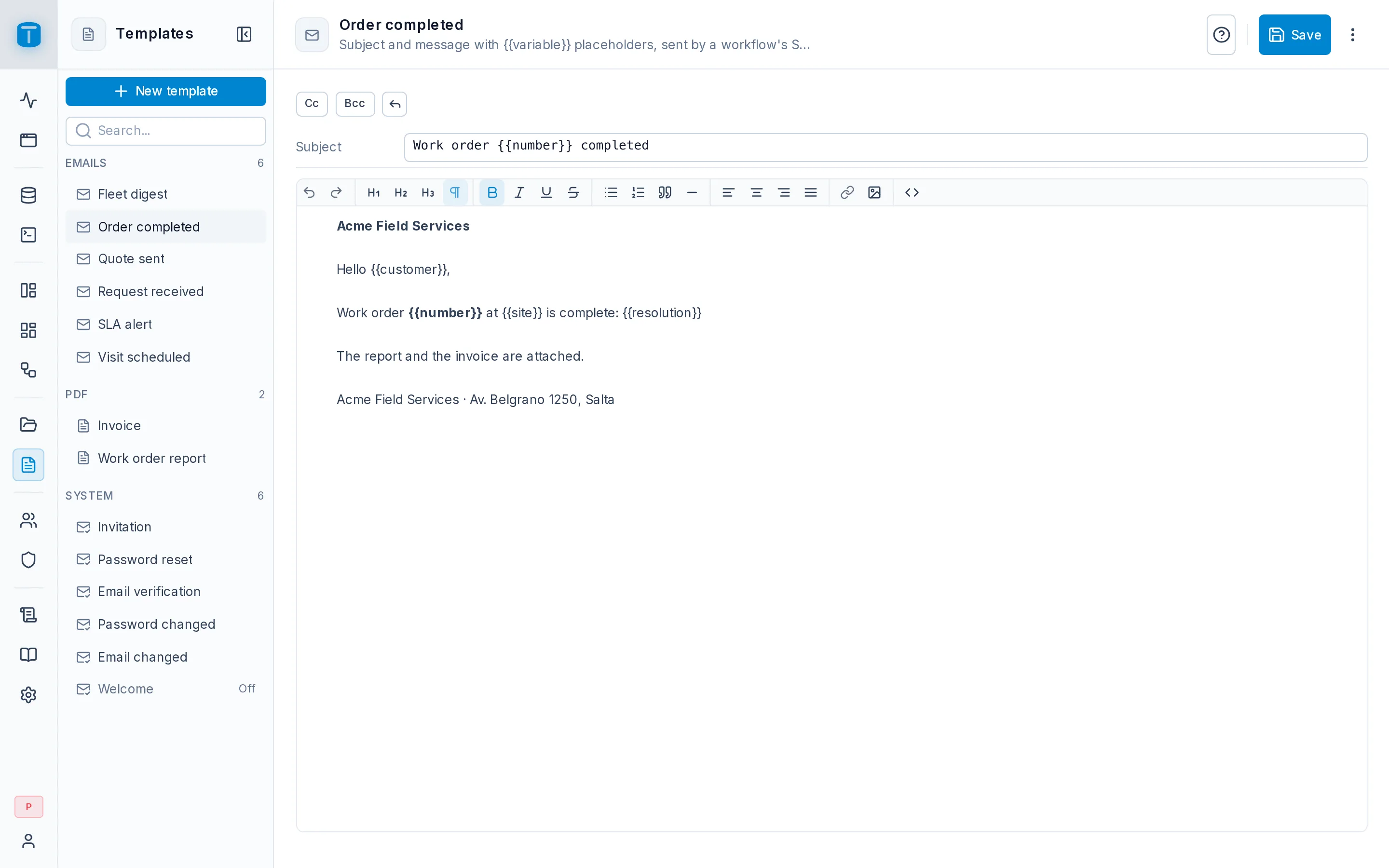Open the user profile icon
The width and height of the screenshot is (1389, 868).
[x=29, y=841]
